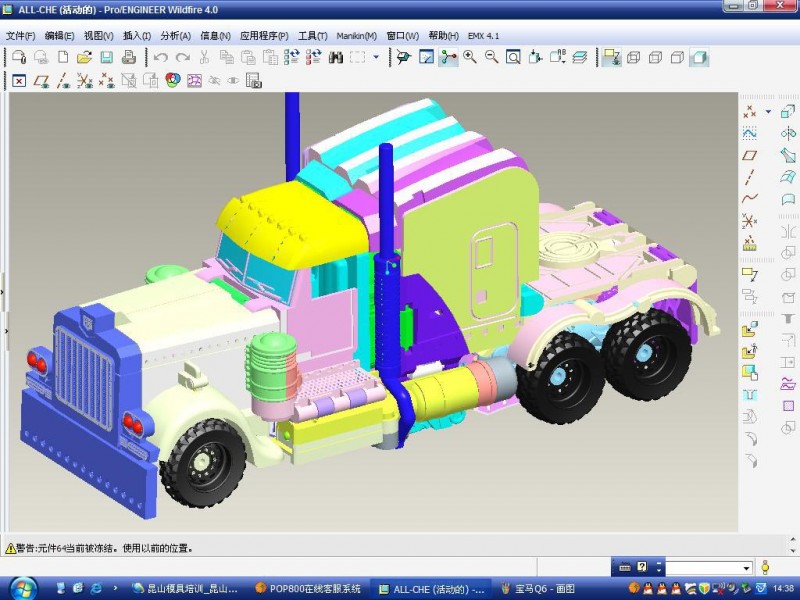Click the 14:38 system clock
This screenshot has width=800, height=600.
pyautogui.click(x=783, y=588)
